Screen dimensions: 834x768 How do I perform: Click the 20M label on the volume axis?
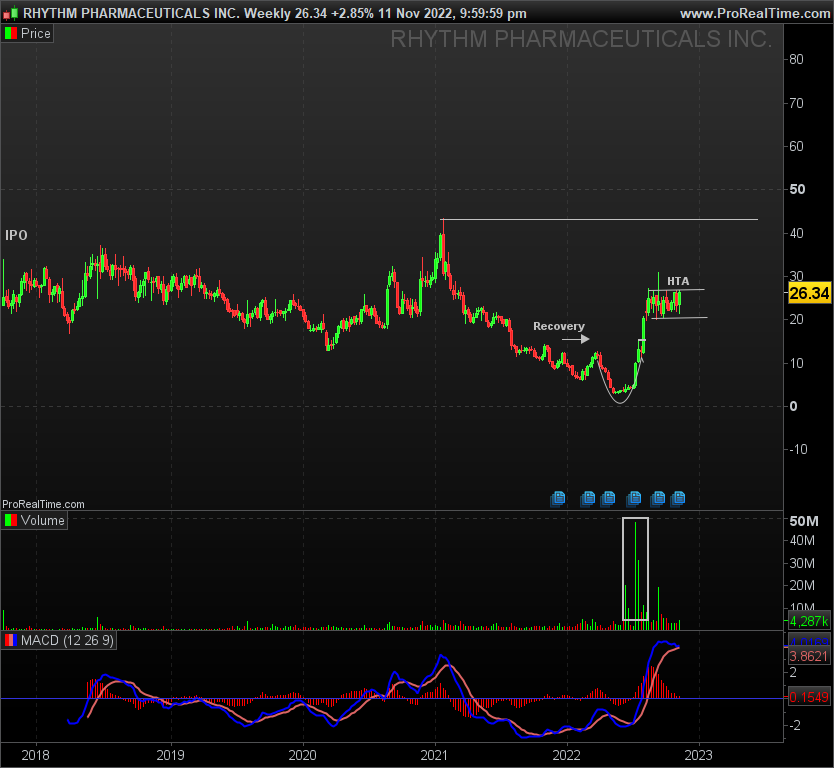[802, 585]
